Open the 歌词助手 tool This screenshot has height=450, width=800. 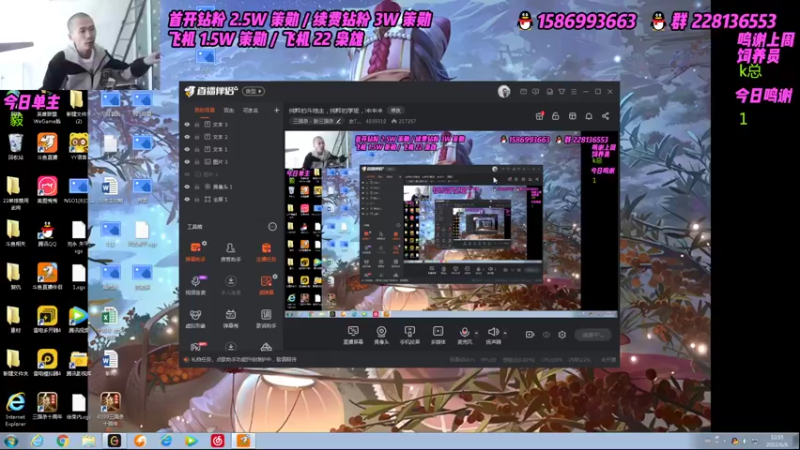click(x=266, y=318)
